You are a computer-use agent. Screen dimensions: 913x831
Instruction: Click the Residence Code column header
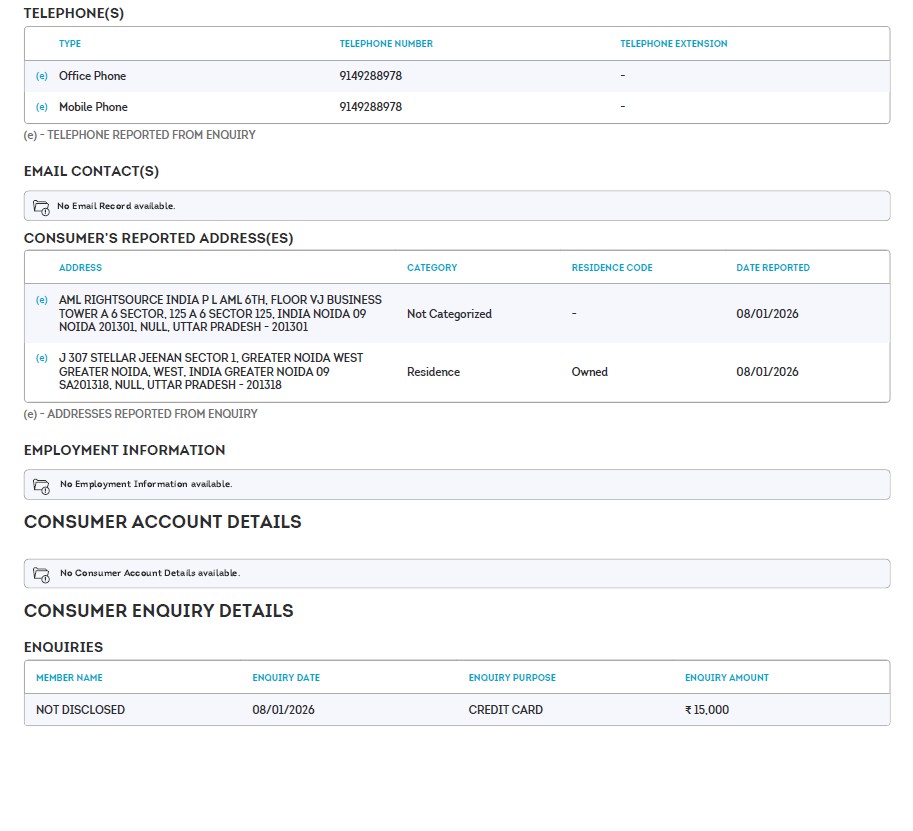click(612, 268)
